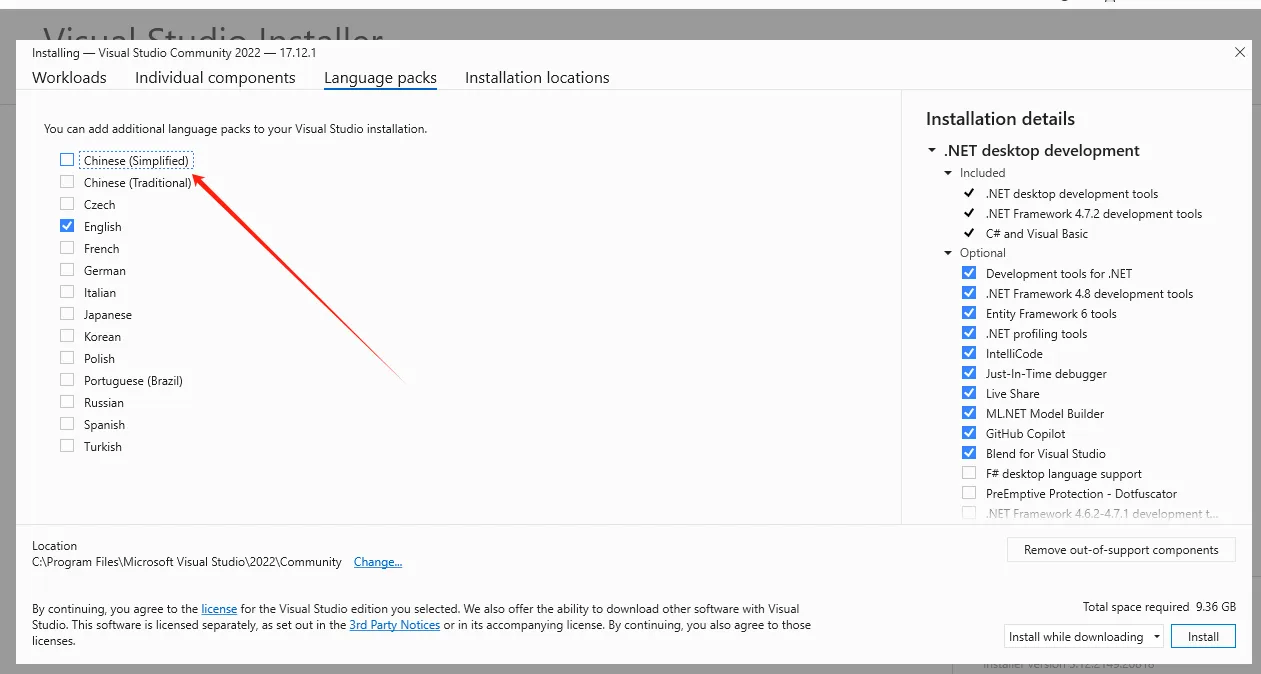Viewport: 1261px width, 674px height.
Task: Check the Chinese (Traditional) language pack
Action: click(x=67, y=182)
